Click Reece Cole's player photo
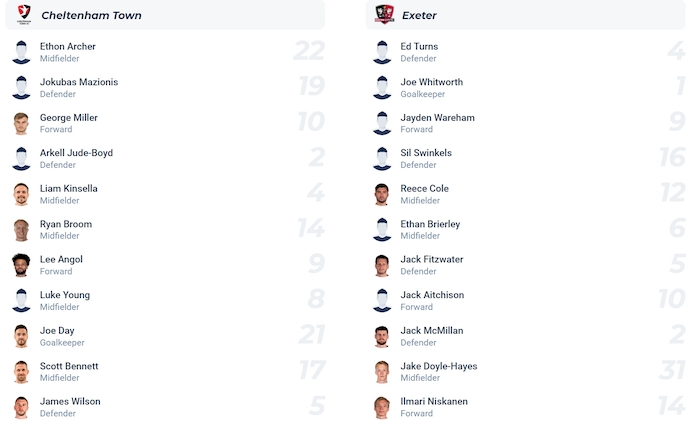 pyautogui.click(x=382, y=194)
